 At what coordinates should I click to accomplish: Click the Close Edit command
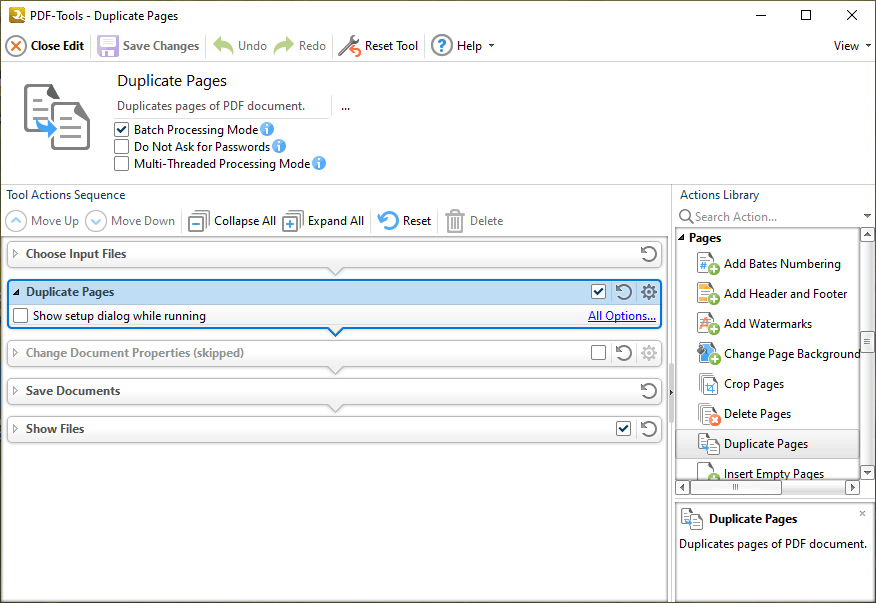[44, 45]
